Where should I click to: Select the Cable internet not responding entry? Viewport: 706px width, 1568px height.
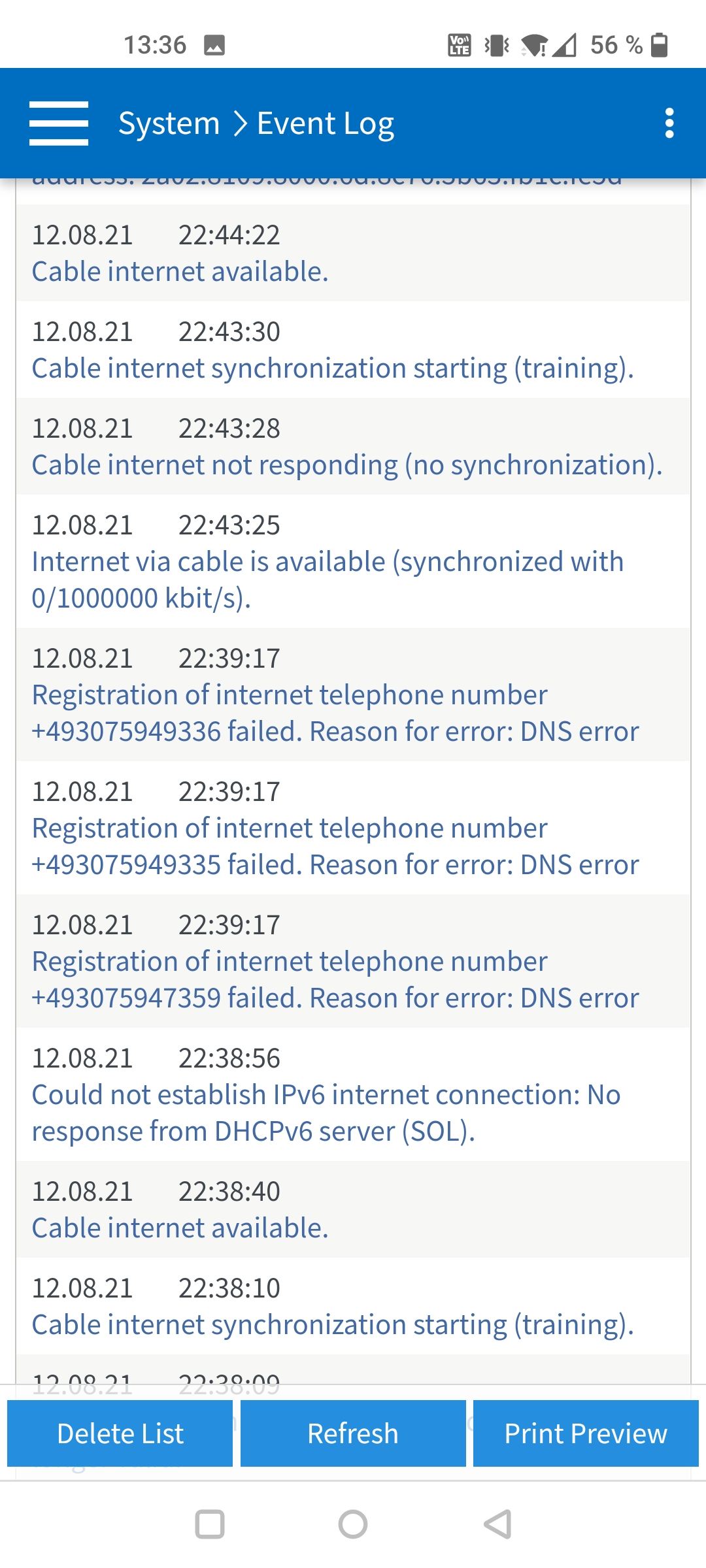[353, 446]
